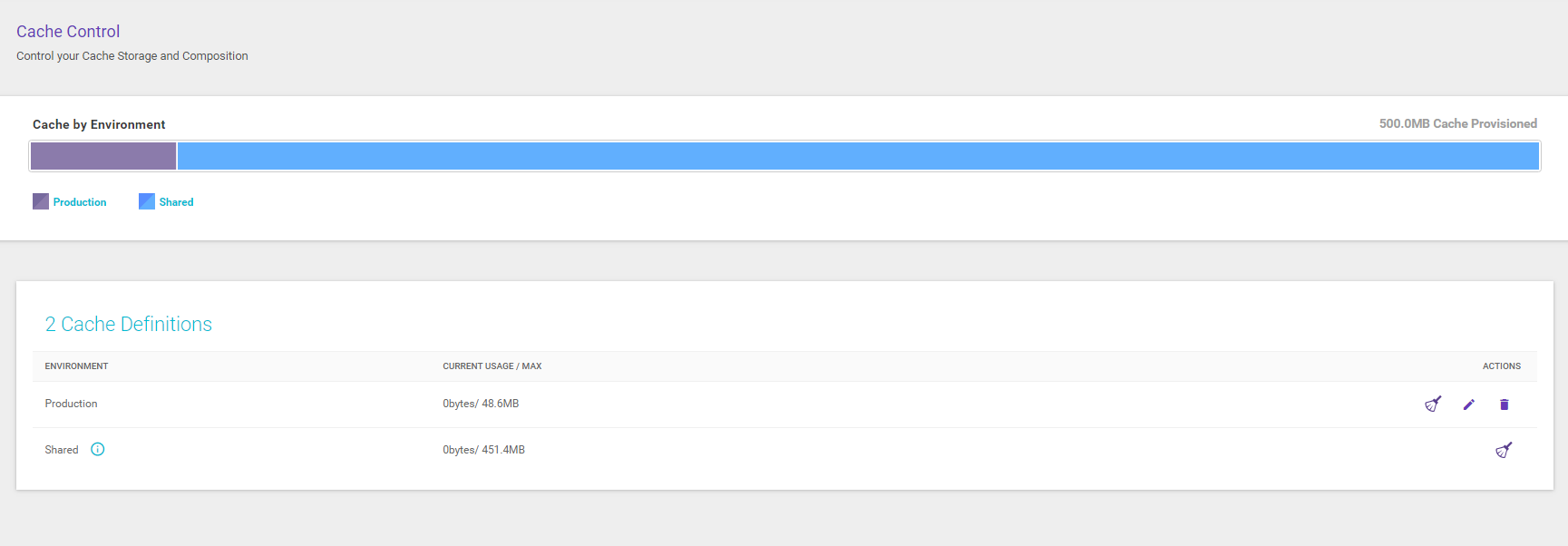Screen dimensions: 1568x546
Task: Clear the Production environment cache with the broom icon
Action: (x=1433, y=405)
